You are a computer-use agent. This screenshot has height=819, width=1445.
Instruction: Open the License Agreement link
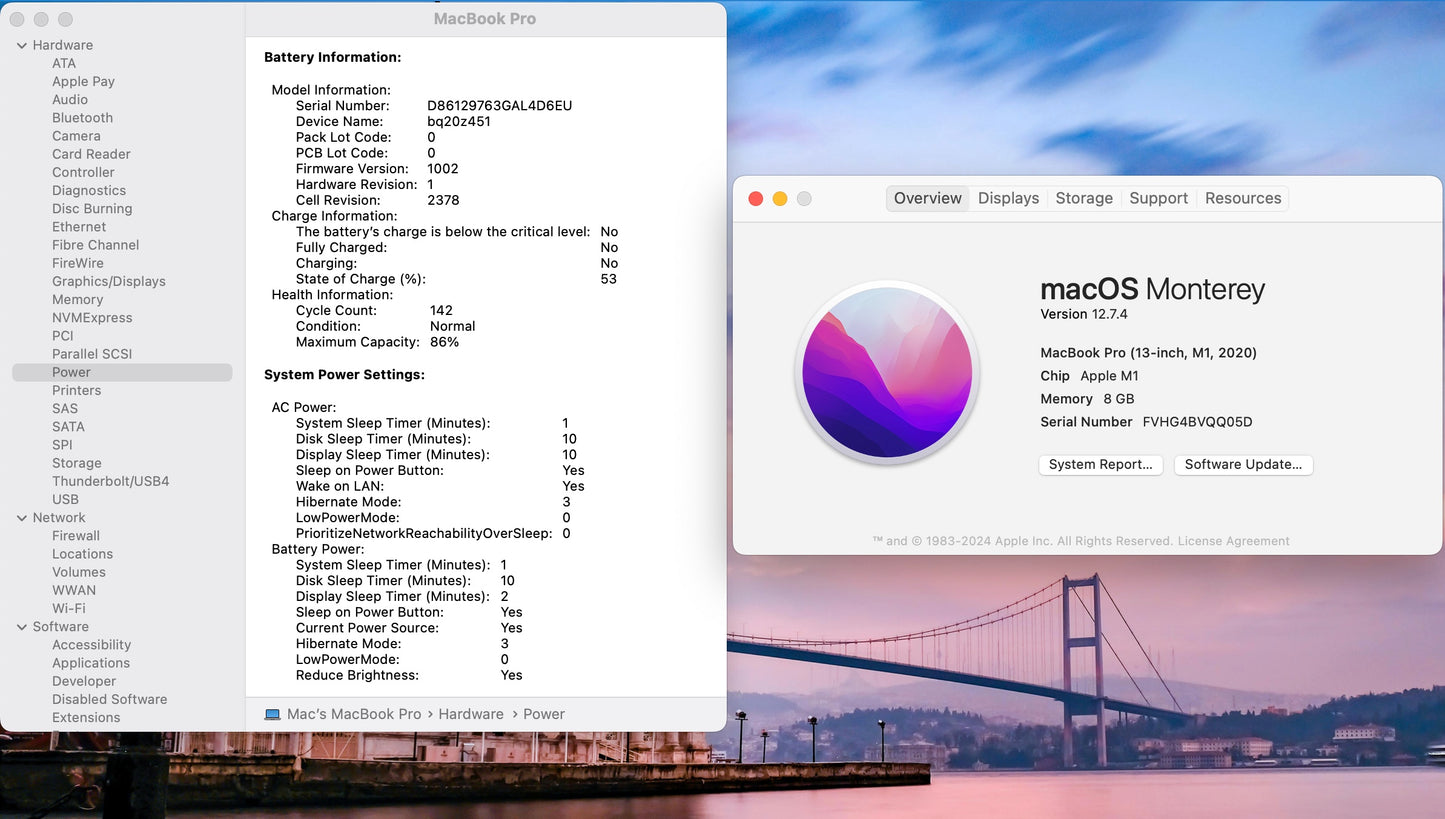tap(1233, 541)
